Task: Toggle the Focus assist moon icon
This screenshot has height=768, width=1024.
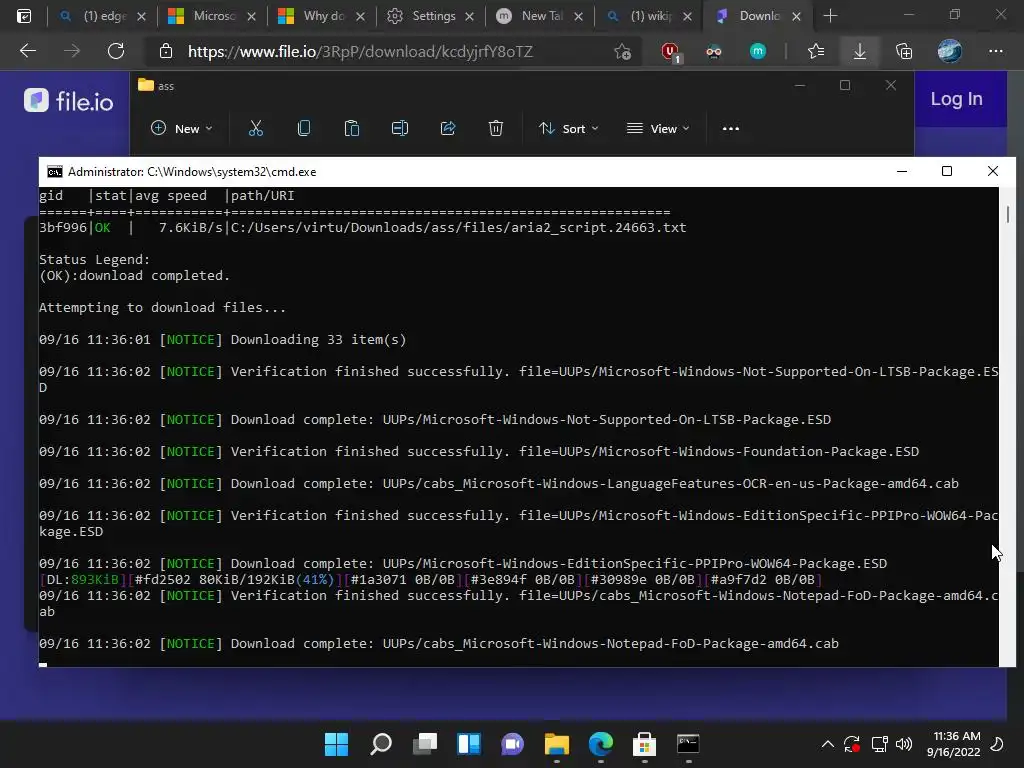Action: point(997,744)
